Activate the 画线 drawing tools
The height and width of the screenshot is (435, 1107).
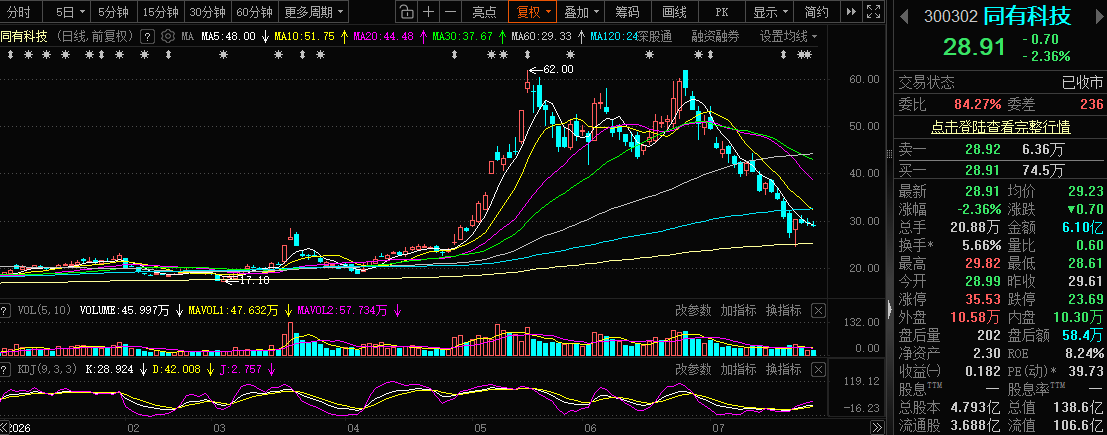pos(674,11)
